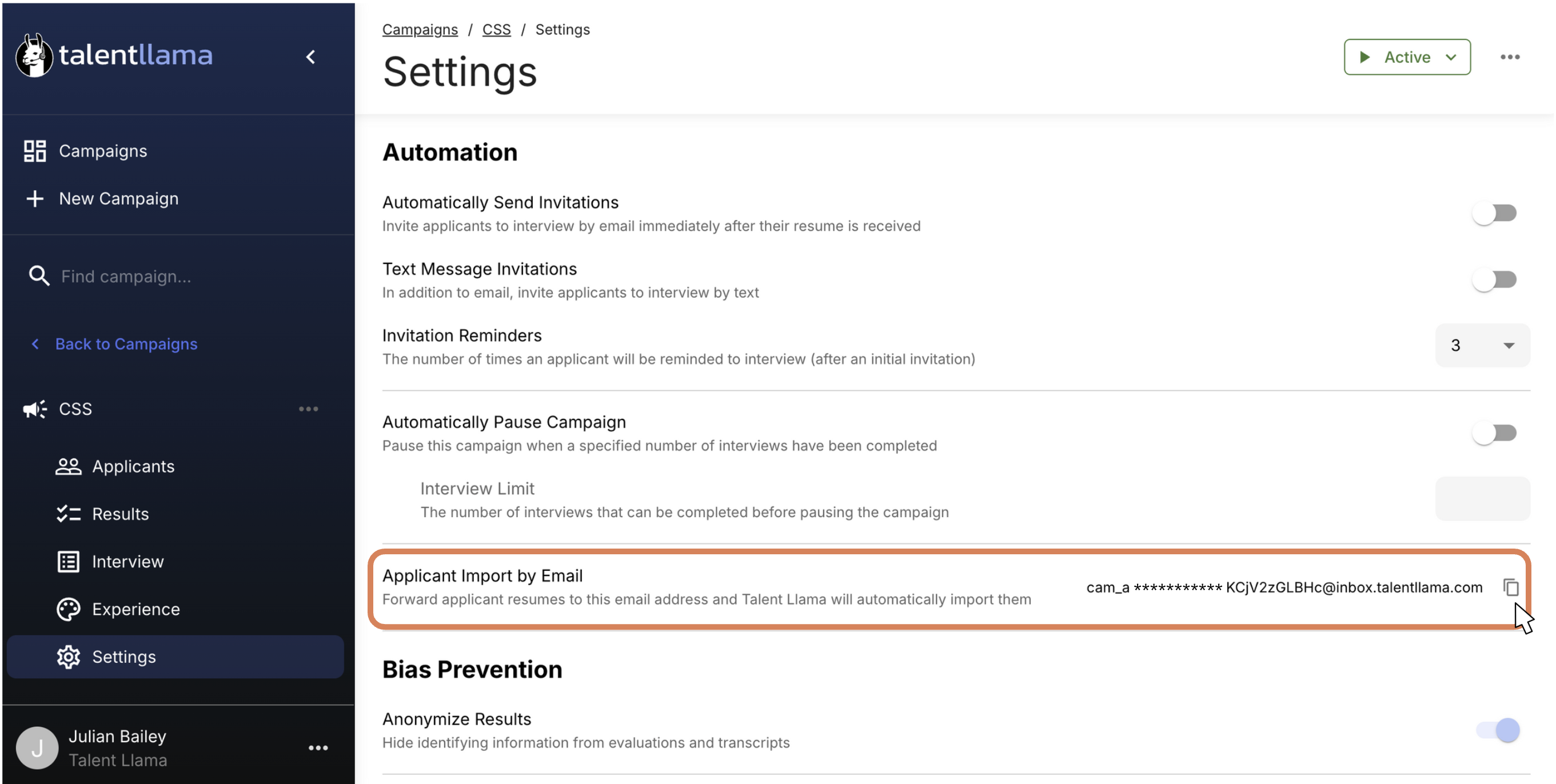
Task: Open the Julian Bailey account menu
Action: [x=318, y=748]
